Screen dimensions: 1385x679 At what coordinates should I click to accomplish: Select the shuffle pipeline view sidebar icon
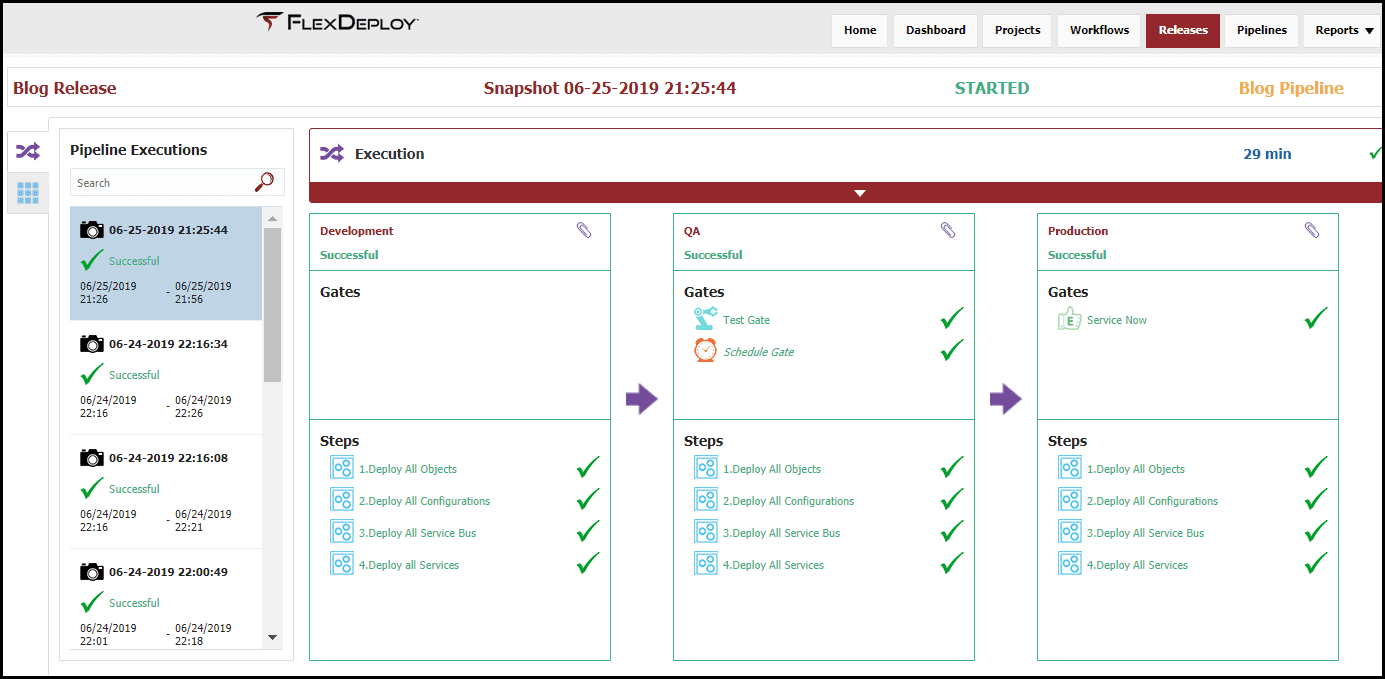click(x=28, y=152)
